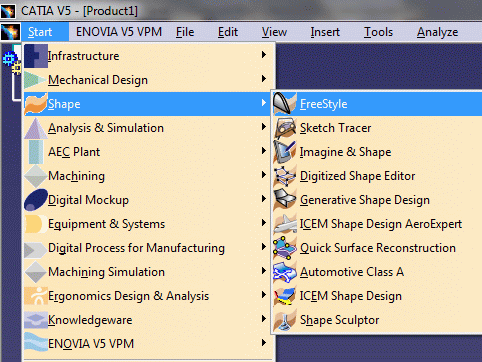482x362 pixels.
Task: Select Automotive Class A label
Action: (x=352, y=272)
